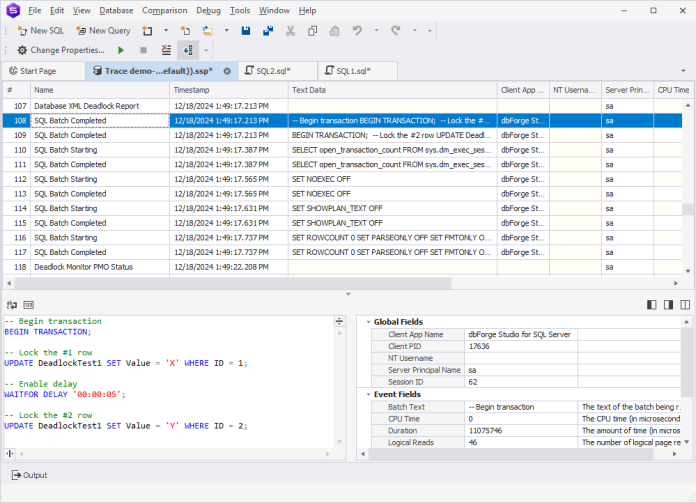This screenshot has width=696, height=503.
Task: Click the Save icon in the toolbar
Action: pyautogui.click(x=246, y=30)
